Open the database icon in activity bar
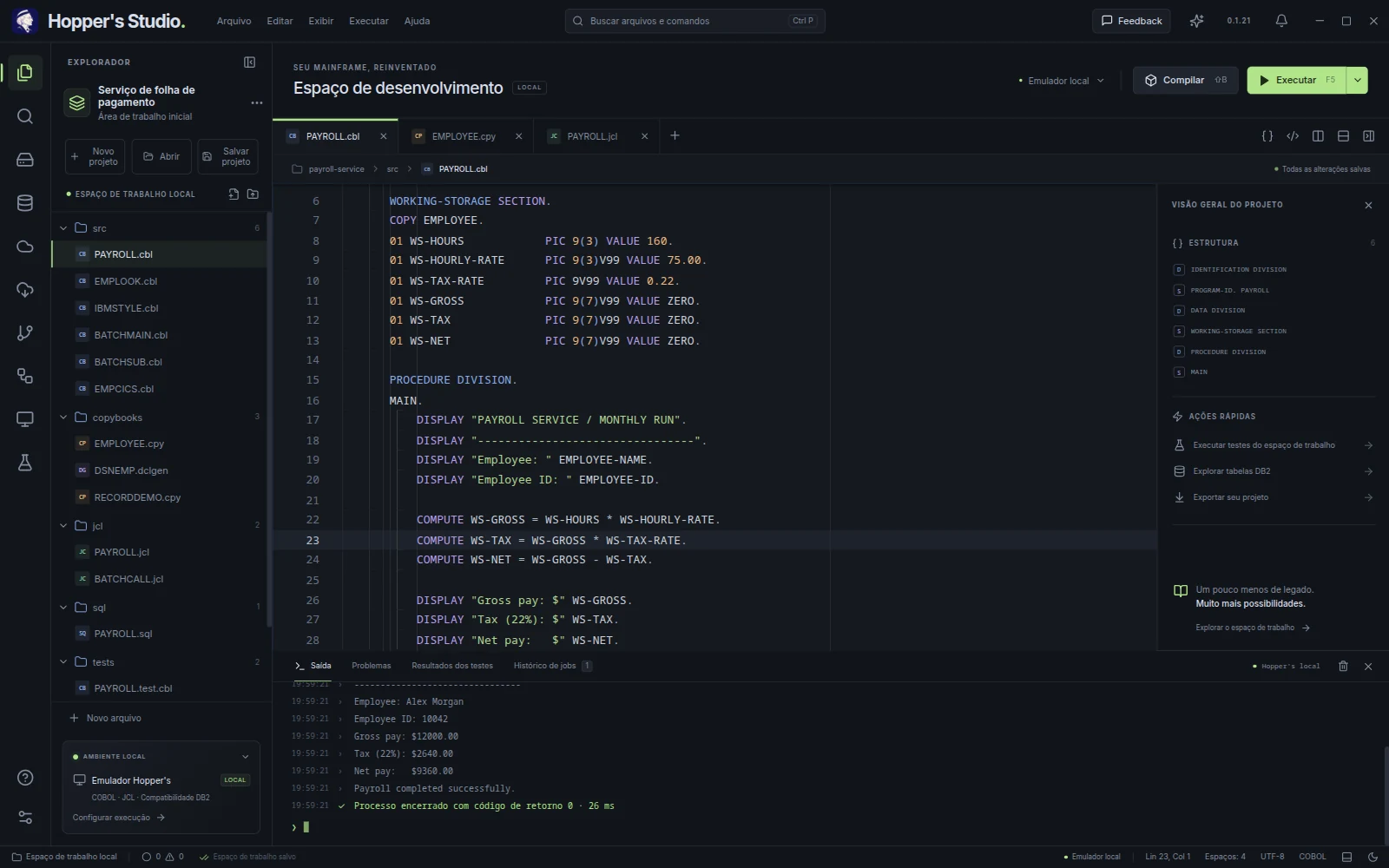This screenshot has height=868, width=1389. pos(25,203)
